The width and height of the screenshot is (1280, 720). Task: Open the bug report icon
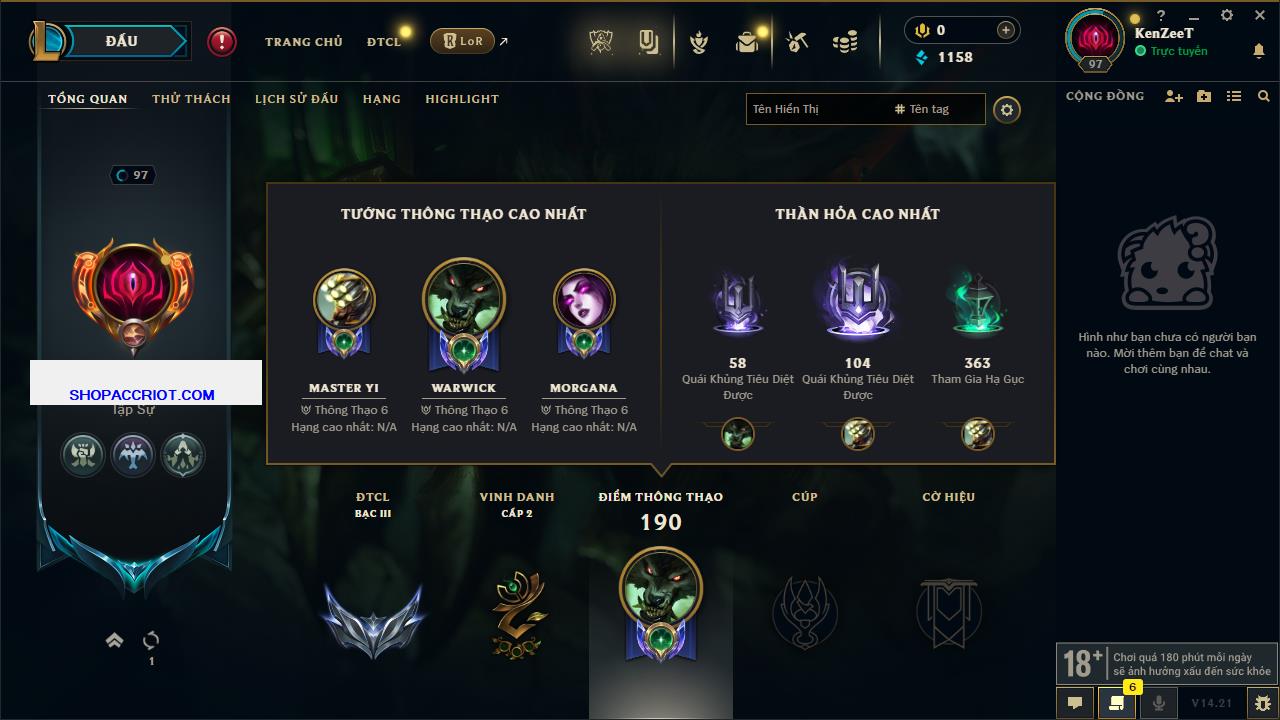point(1262,703)
